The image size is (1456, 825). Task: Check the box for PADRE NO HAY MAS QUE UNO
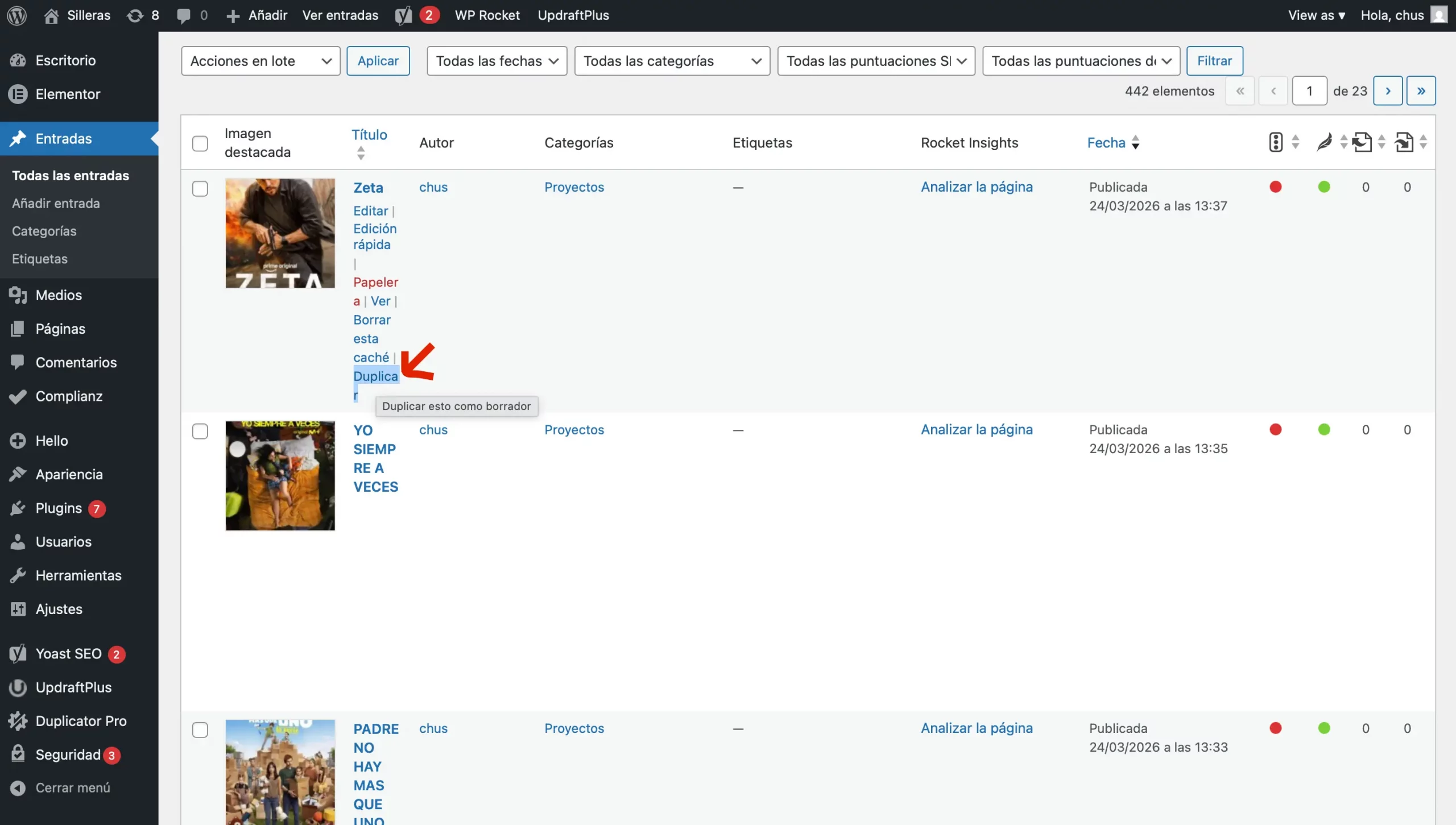tap(200, 729)
